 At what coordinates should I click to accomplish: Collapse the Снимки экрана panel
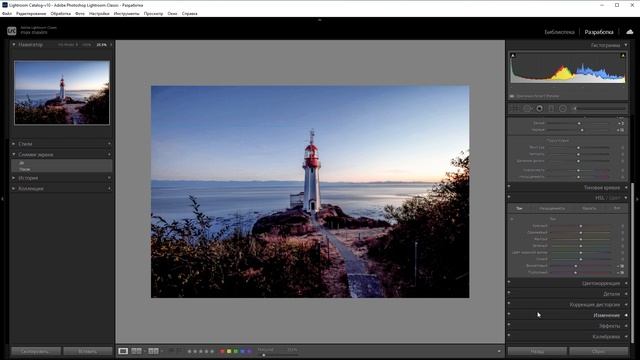13,155
